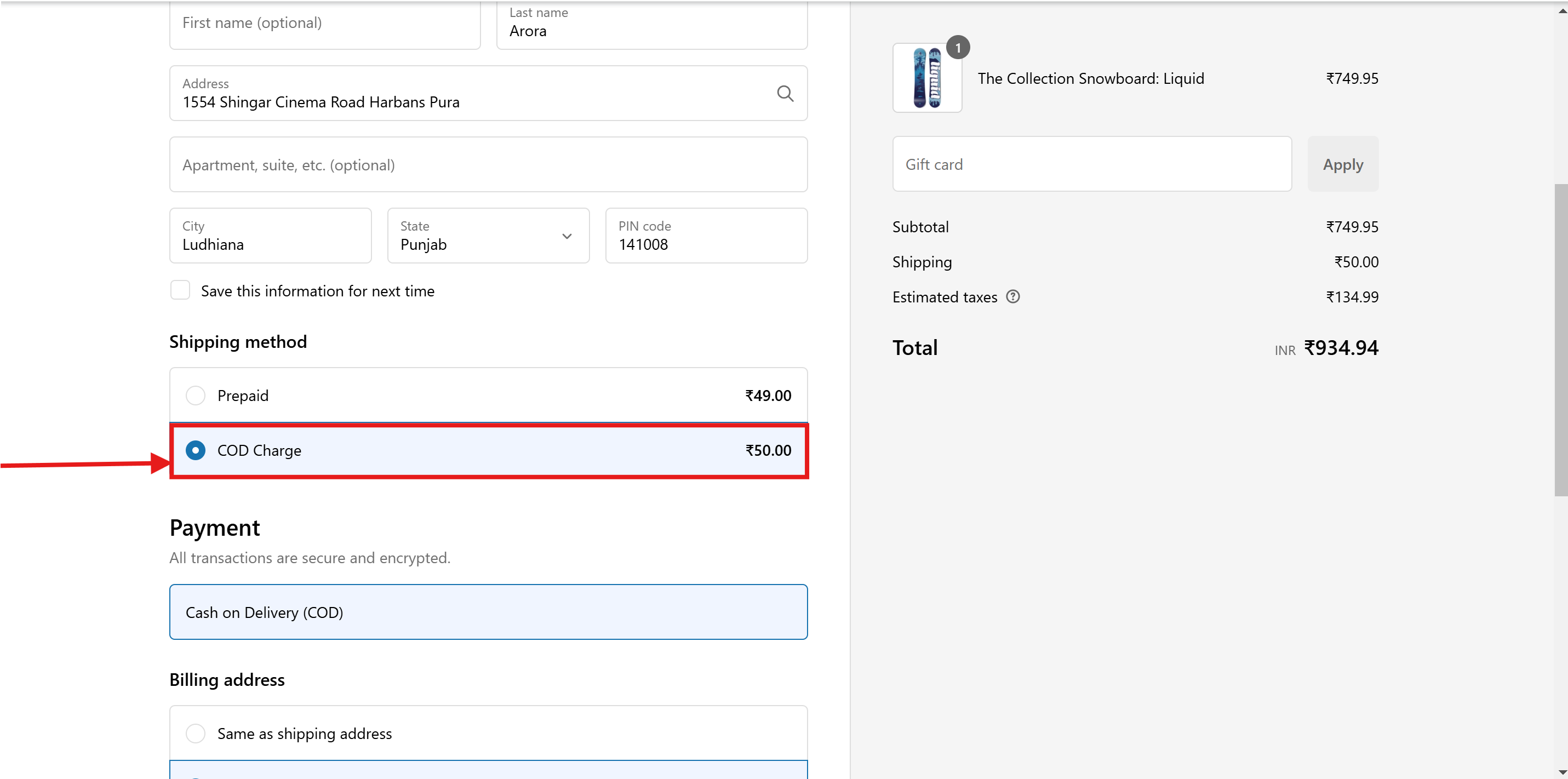Screen dimensions: 1568x779
Task: Check Save this information for next time
Action: pyautogui.click(x=180, y=290)
